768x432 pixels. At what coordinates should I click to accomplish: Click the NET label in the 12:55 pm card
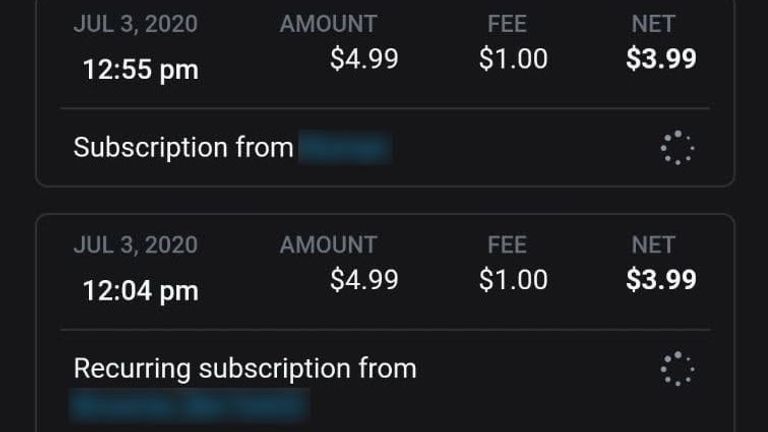(x=653, y=24)
